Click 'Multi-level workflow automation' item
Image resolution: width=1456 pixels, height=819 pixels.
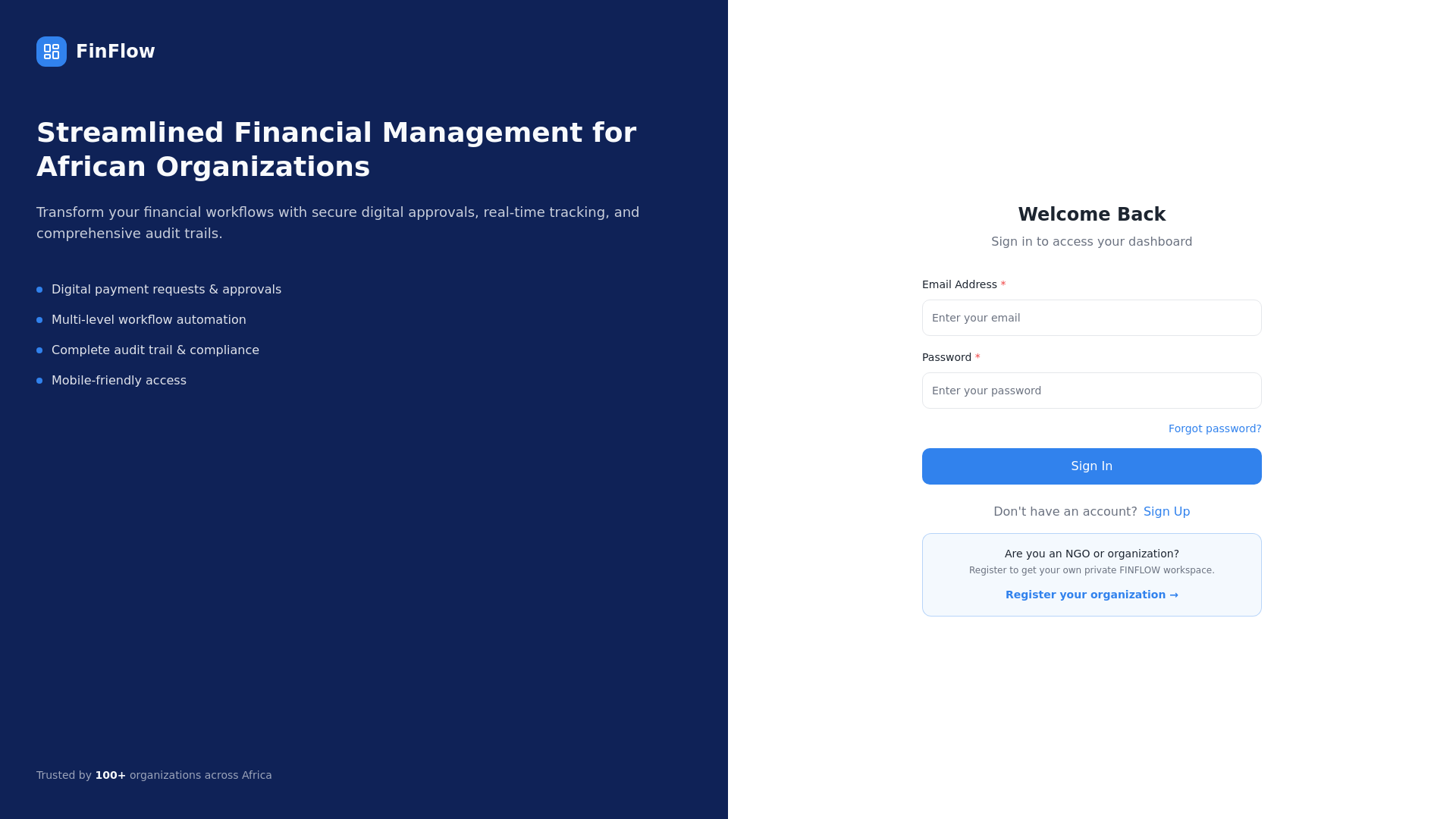[x=149, y=320]
